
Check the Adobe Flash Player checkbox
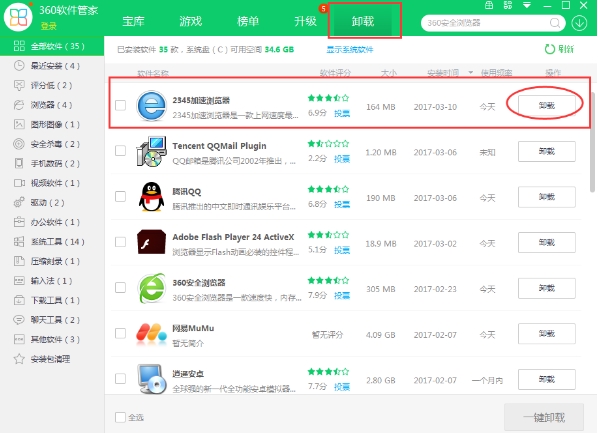[x=121, y=242]
